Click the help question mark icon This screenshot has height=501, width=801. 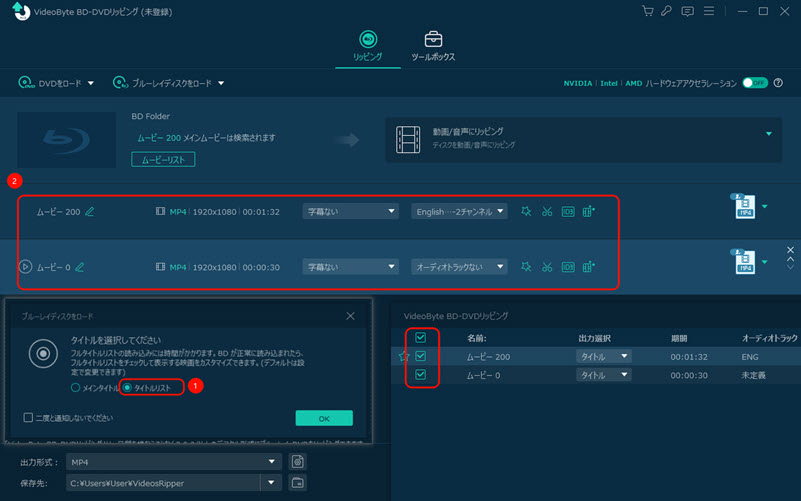click(778, 83)
